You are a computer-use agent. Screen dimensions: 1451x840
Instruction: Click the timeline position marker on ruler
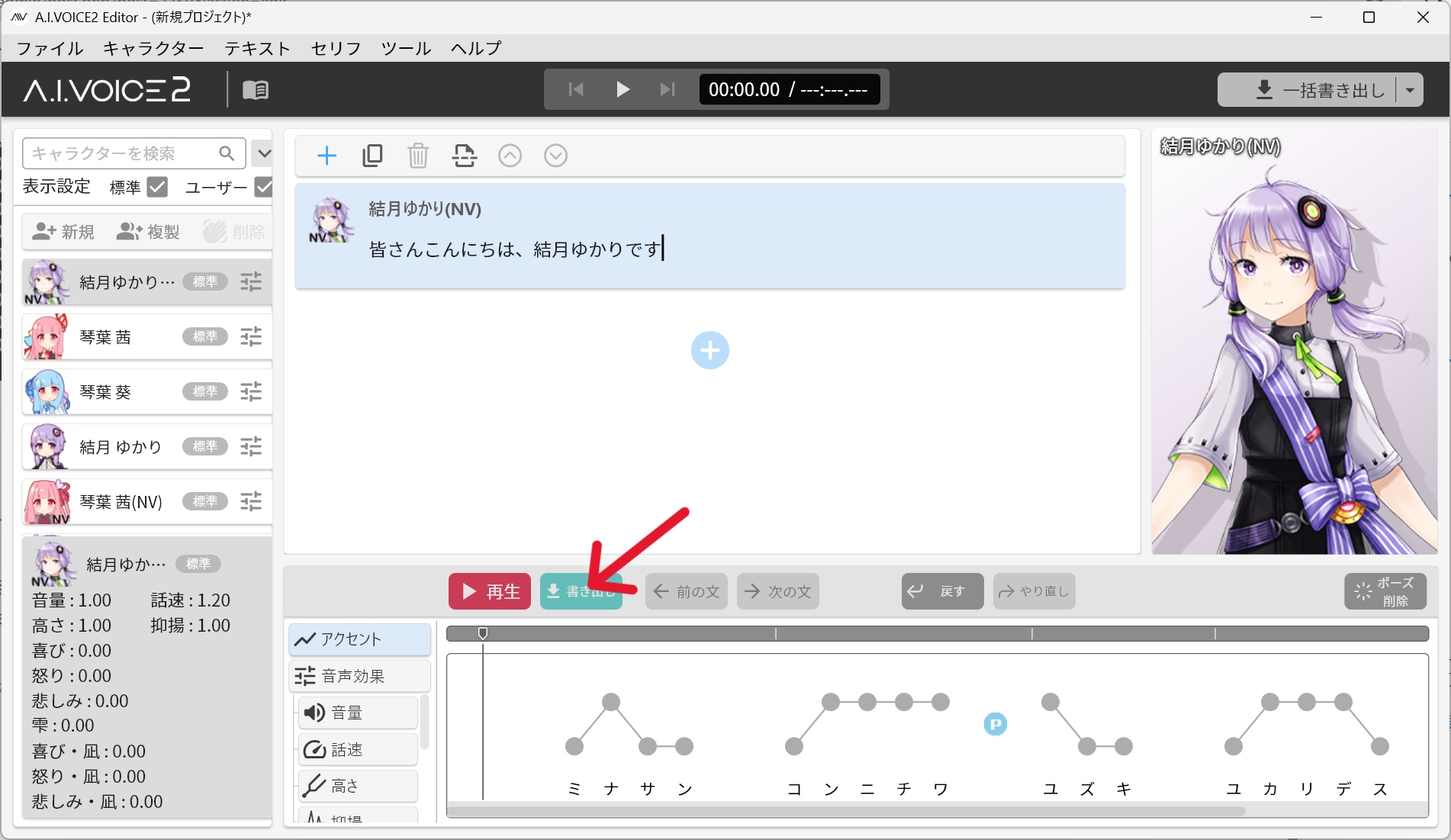(483, 633)
